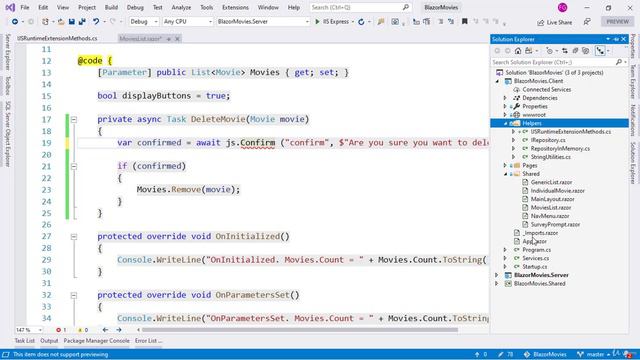This screenshot has width=640, height=360.
Task: Click Show All Files icon in Solution Explorer
Action: [586, 51]
